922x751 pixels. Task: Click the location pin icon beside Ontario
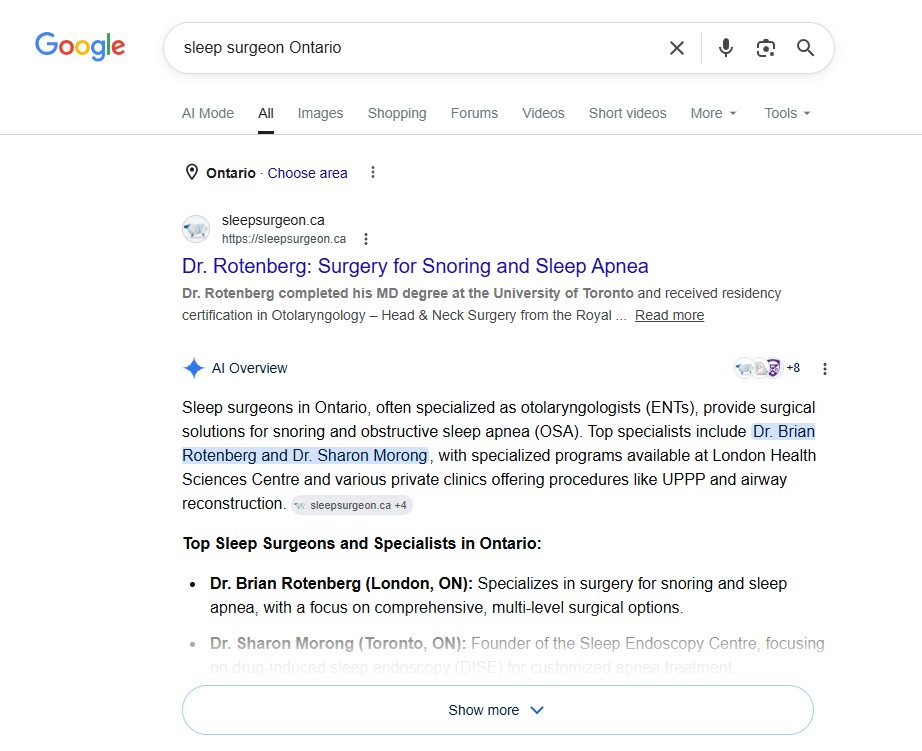(192, 172)
